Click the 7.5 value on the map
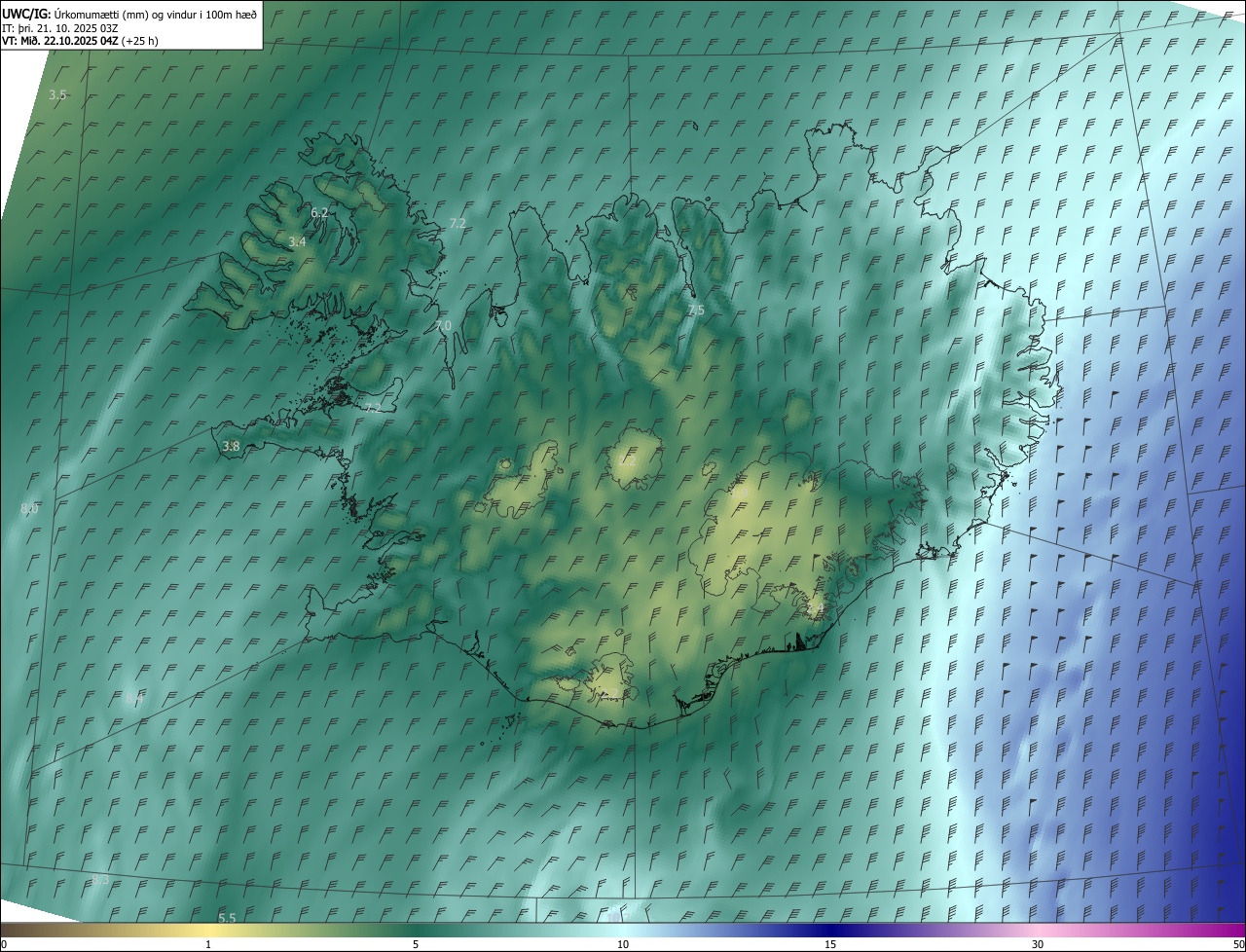Viewport: 1246px width, 952px height. [695, 310]
